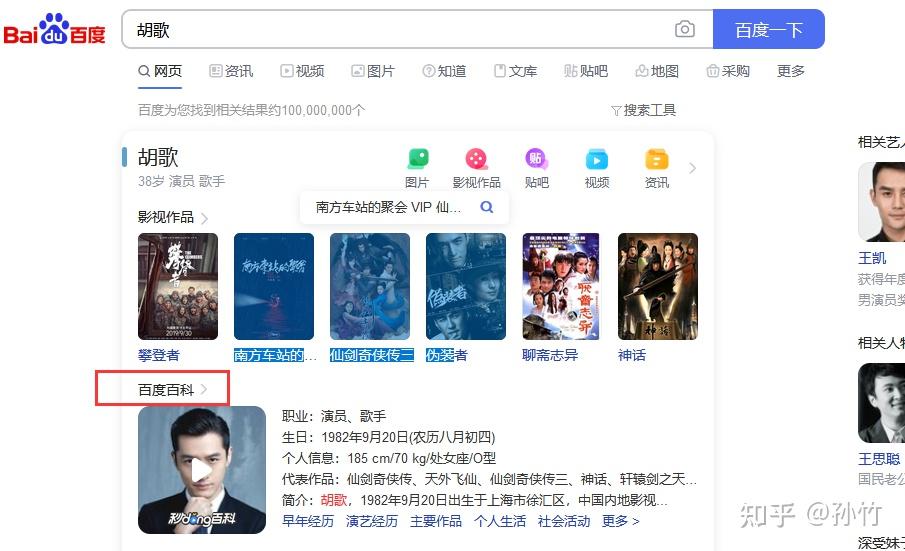Click the 南方车站的聚会 VIP popup text
Image resolution: width=905 pixels, height=551 pixels.
388,207
